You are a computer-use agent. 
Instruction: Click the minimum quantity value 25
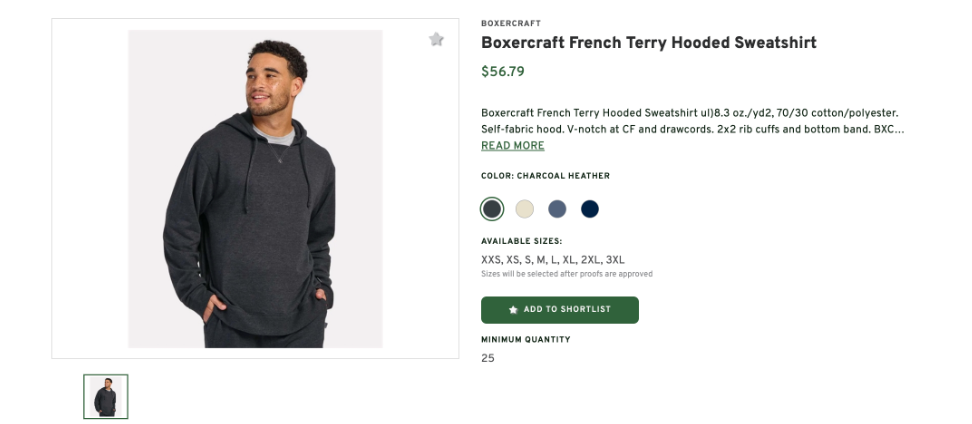(488, 358)
